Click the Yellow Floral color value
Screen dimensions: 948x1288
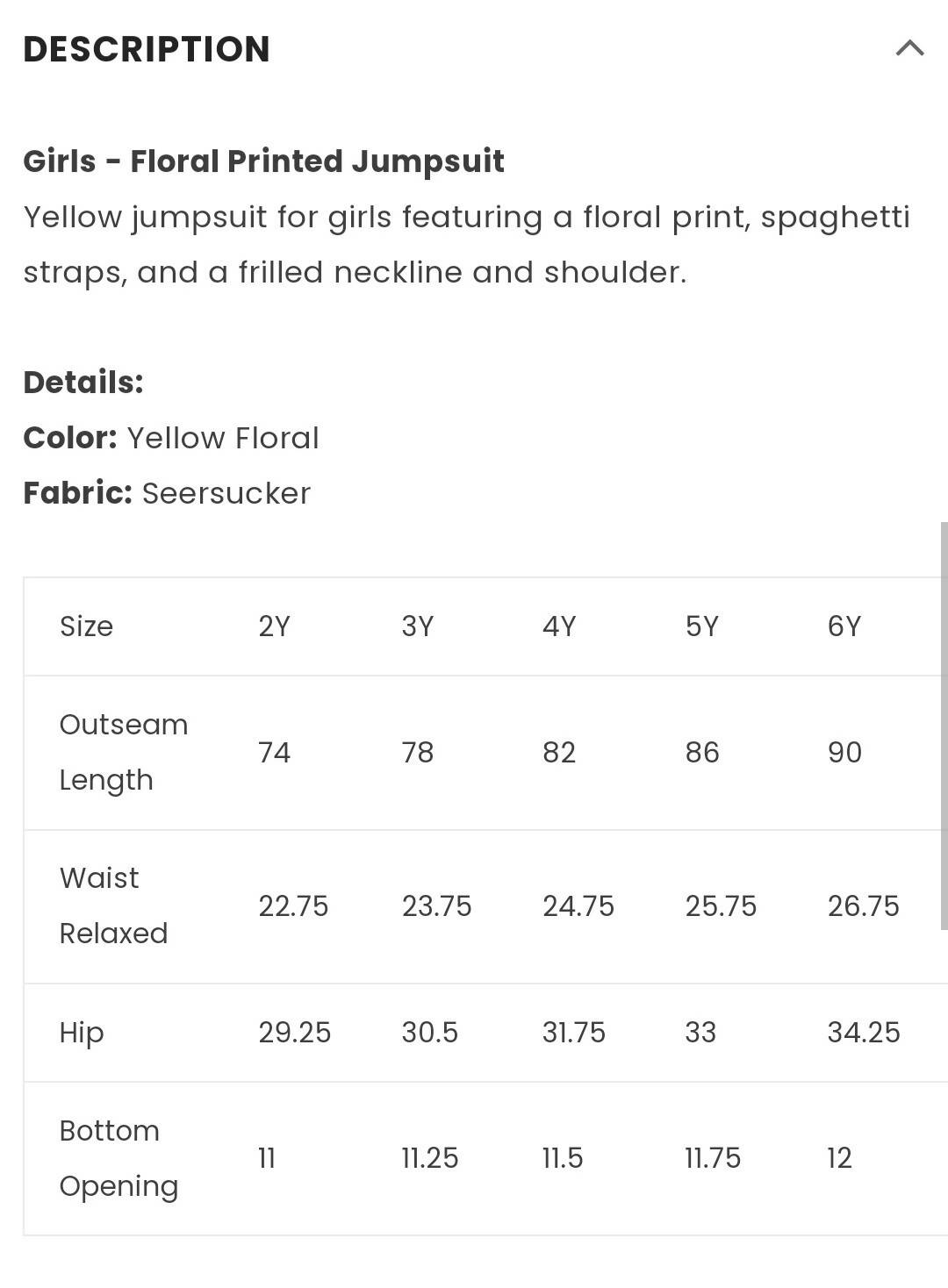click(223, 438)
